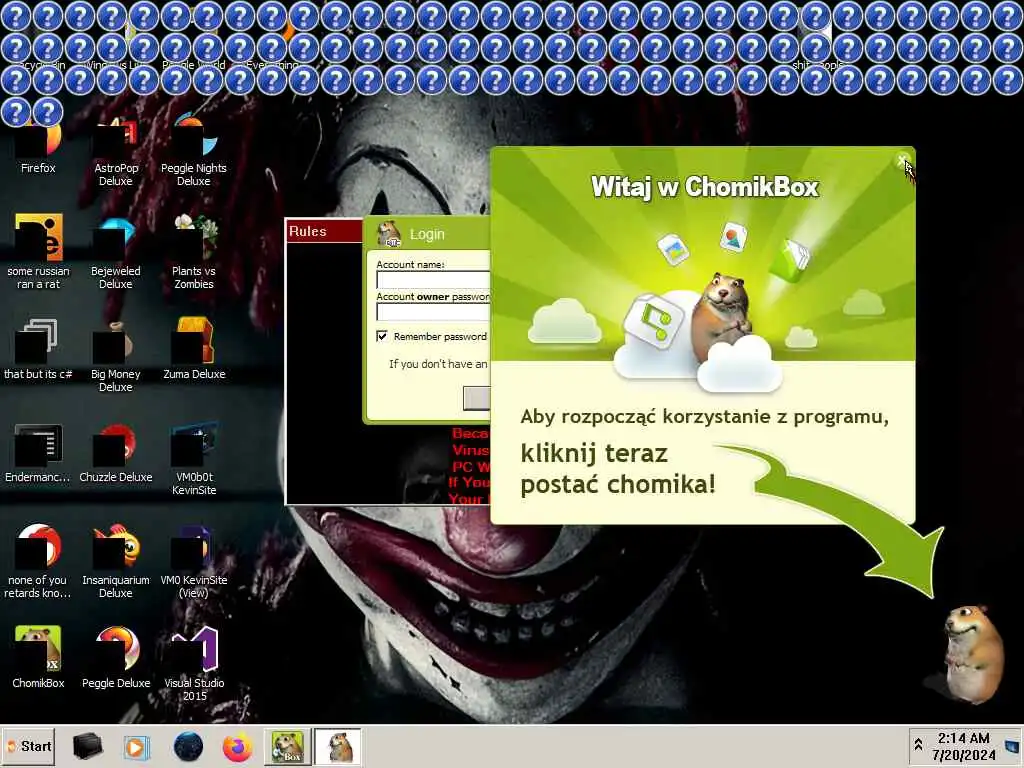The image size is (1024, 768).
Task: Switch to ChomikBox taskbar window button
Action: click(288, 746)
